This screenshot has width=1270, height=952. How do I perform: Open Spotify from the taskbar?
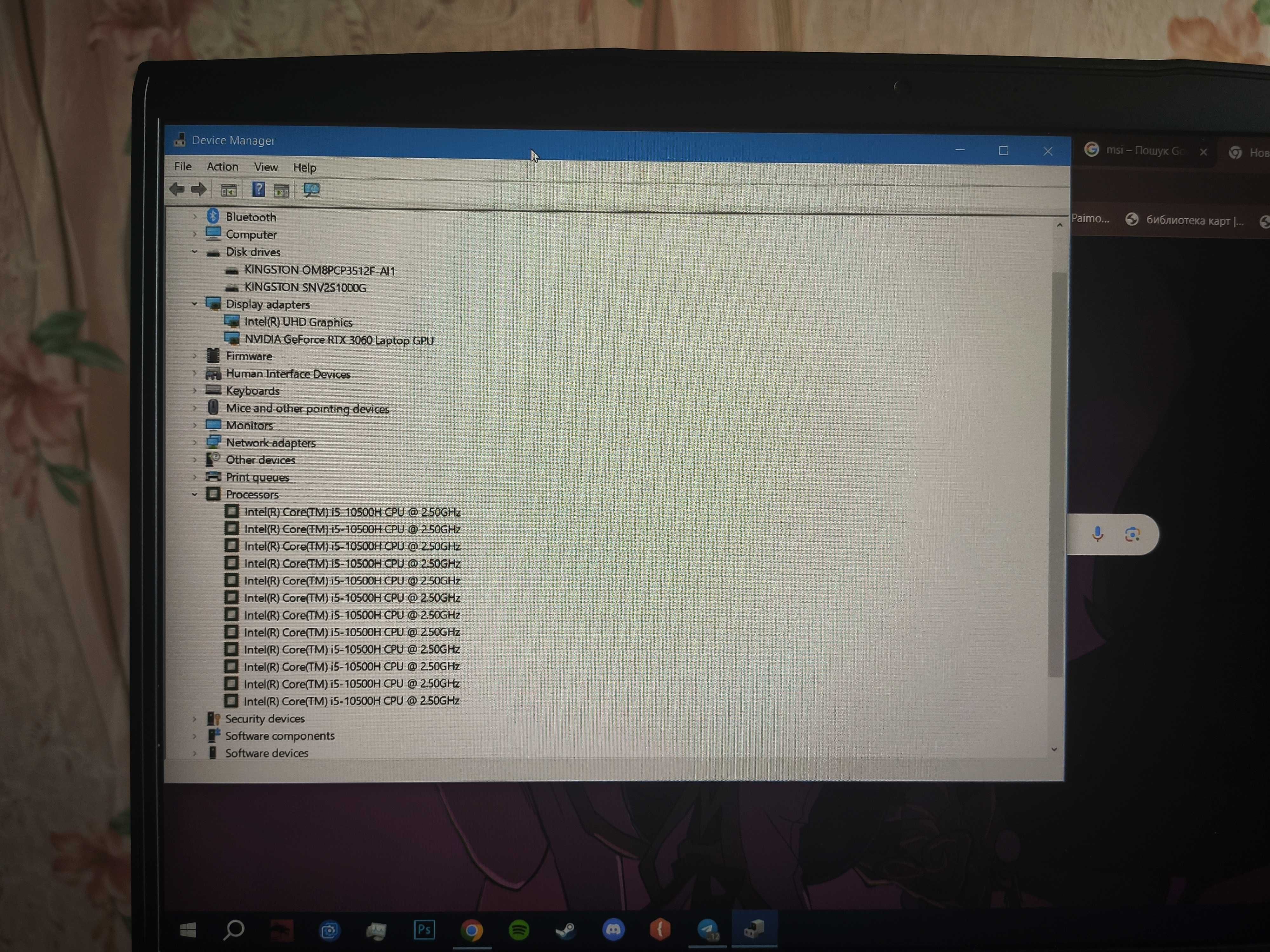pos(519,929)
